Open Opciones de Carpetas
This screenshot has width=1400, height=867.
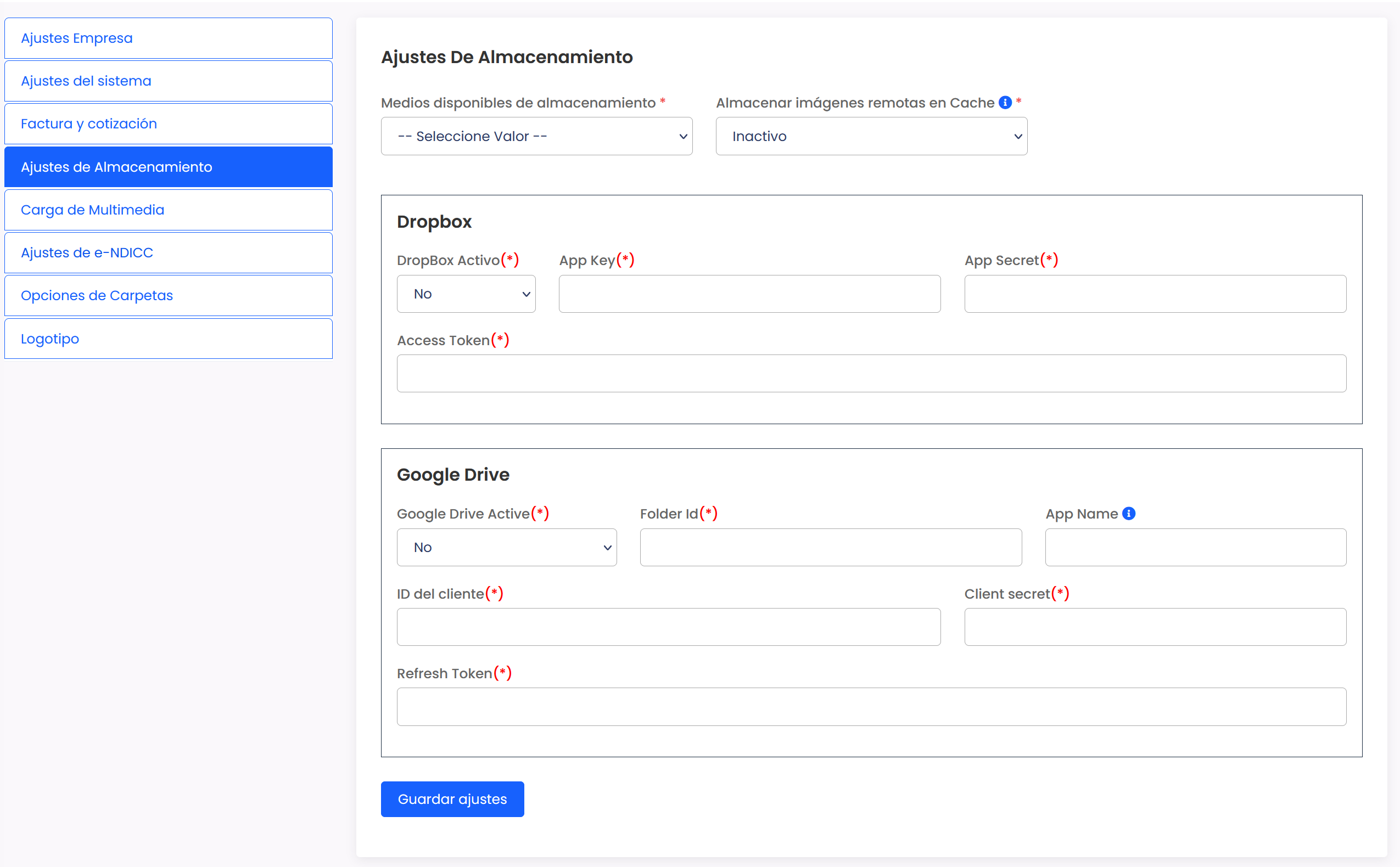coord(168,295)
